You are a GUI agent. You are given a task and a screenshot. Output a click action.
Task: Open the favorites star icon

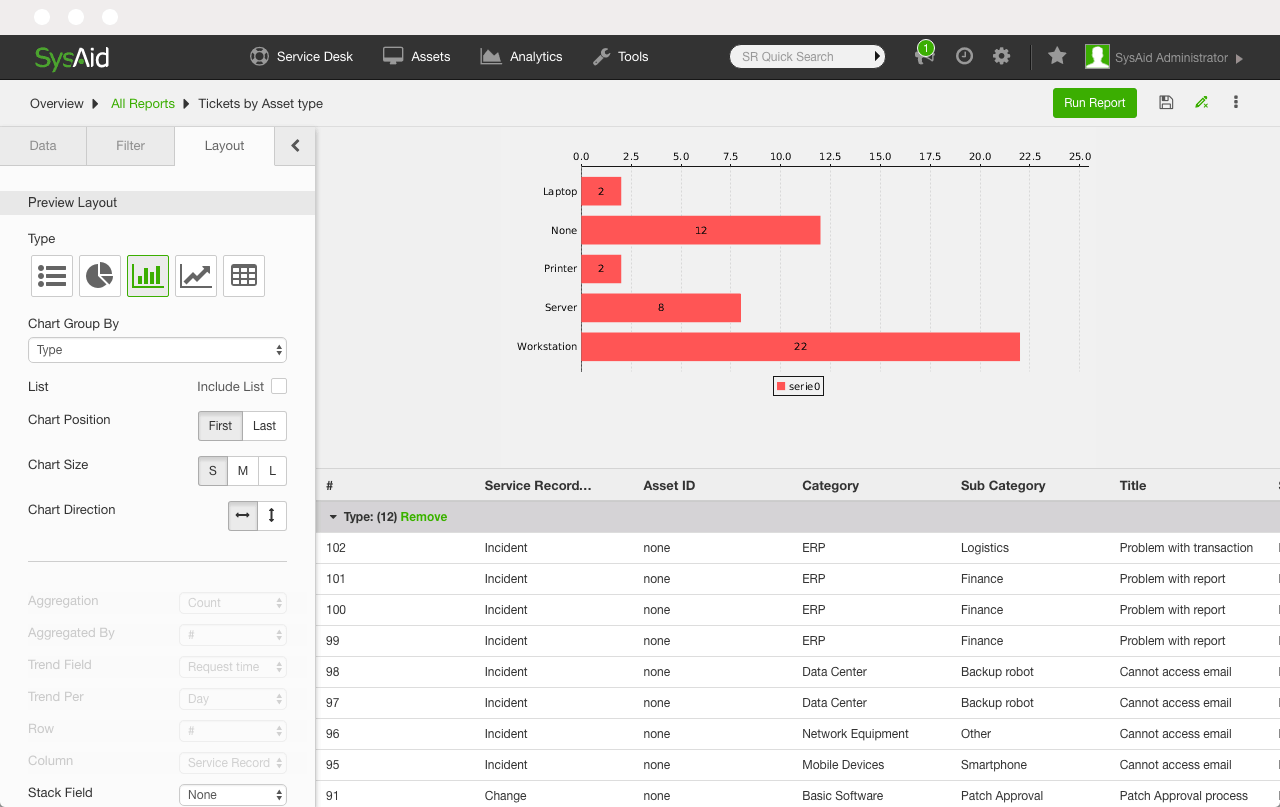pos(1057,57)
